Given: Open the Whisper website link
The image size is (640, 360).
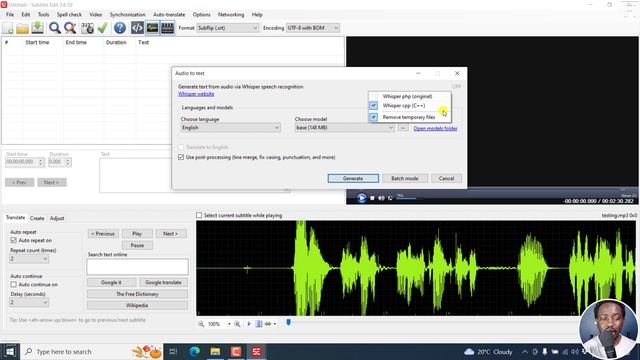Looking at the screenshot, I should 196,94.
